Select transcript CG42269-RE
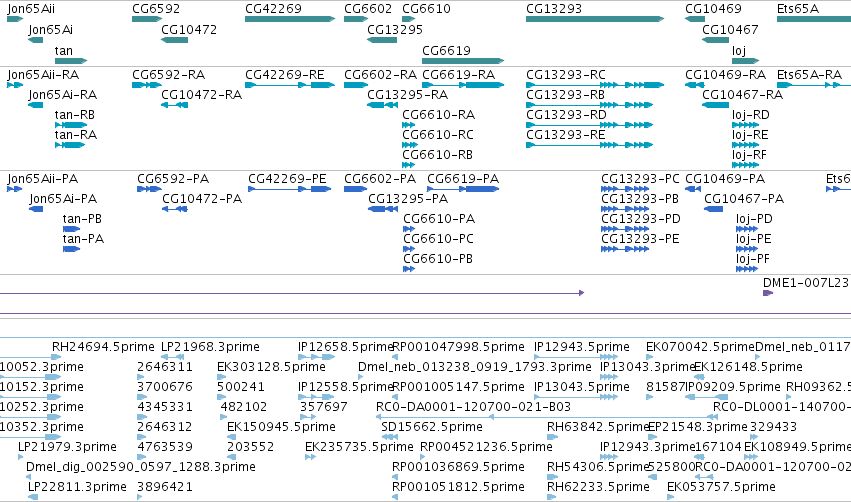The height and width of the screenshot is (502, 851). (284, 75)
